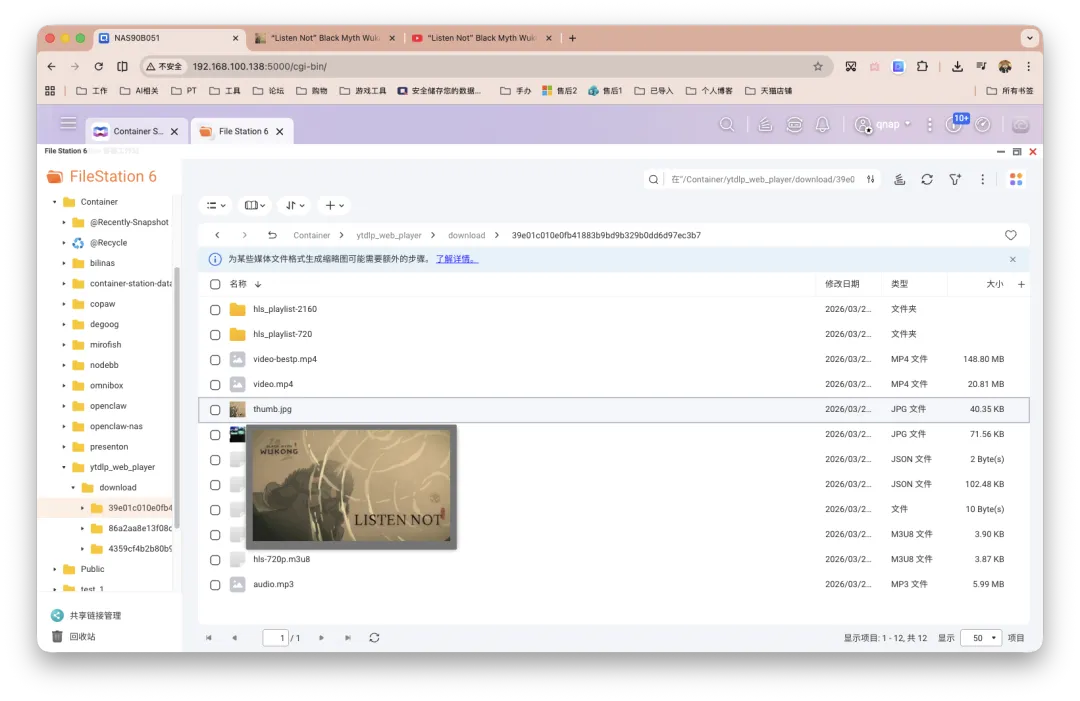1080x701 pixels.
Task: Open background tasks icon in QTS header
Action: pos(765,125)
